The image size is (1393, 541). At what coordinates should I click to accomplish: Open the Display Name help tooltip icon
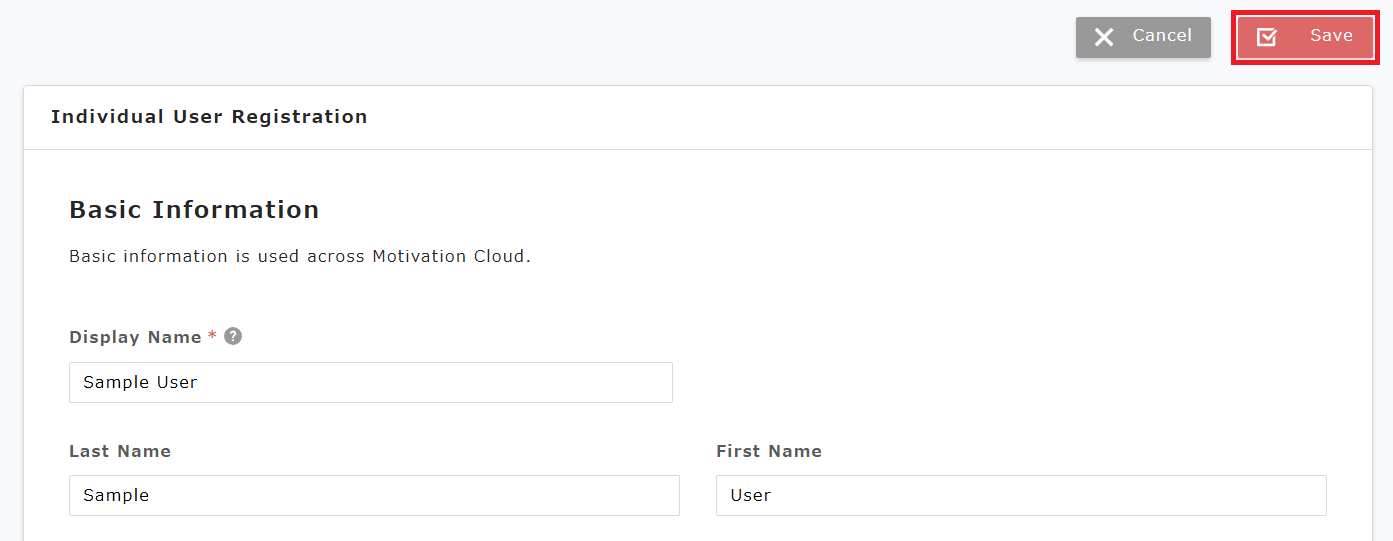[x=233, y=336]
